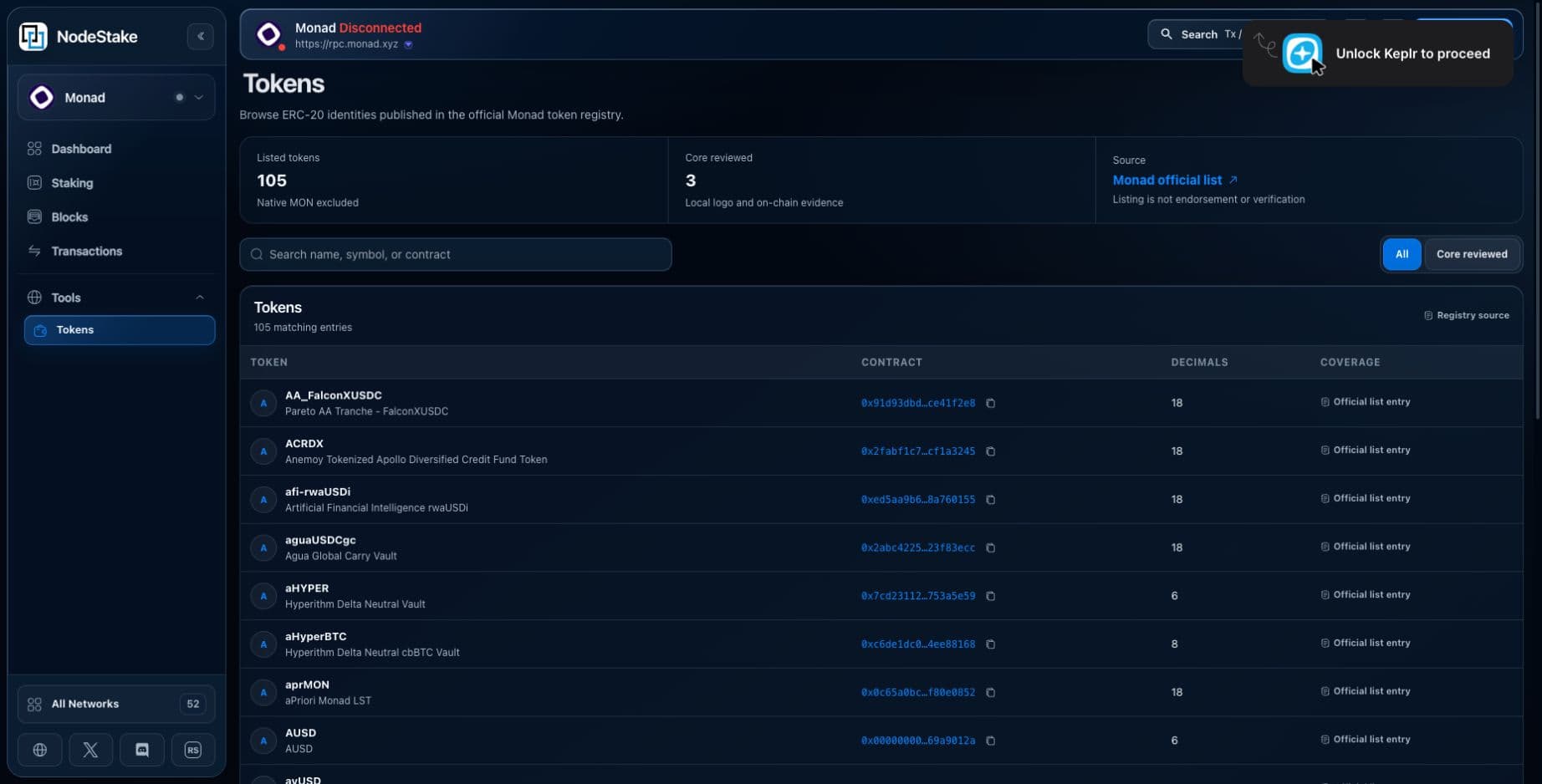This screenshot has width=1542, height=784.
Task: Open the Monad network selector dropdown
Action: (116, 97)
